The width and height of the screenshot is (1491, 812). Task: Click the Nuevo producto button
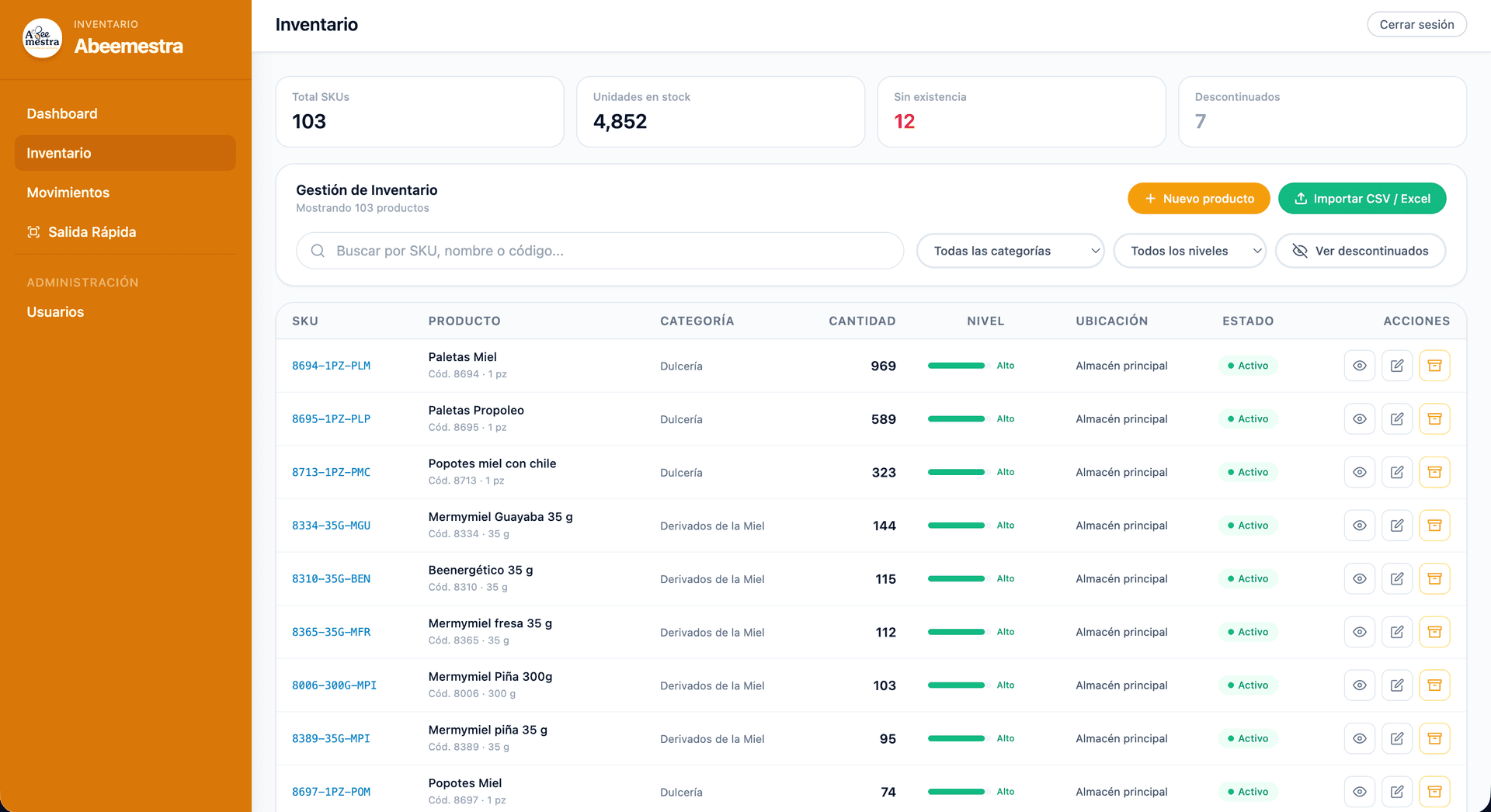tap(1198, 199)
